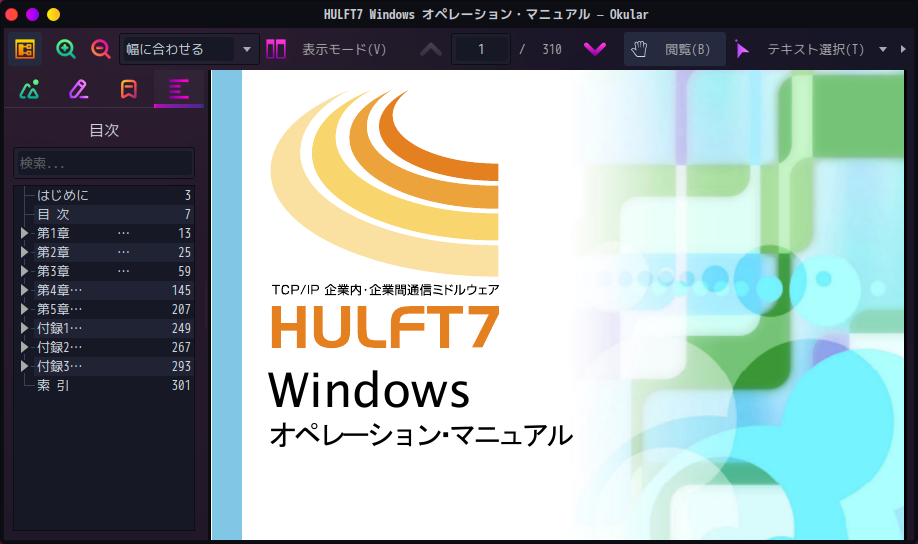Expand the 付録1 tree node
The image size is (918, 544).
click(24, 328)
